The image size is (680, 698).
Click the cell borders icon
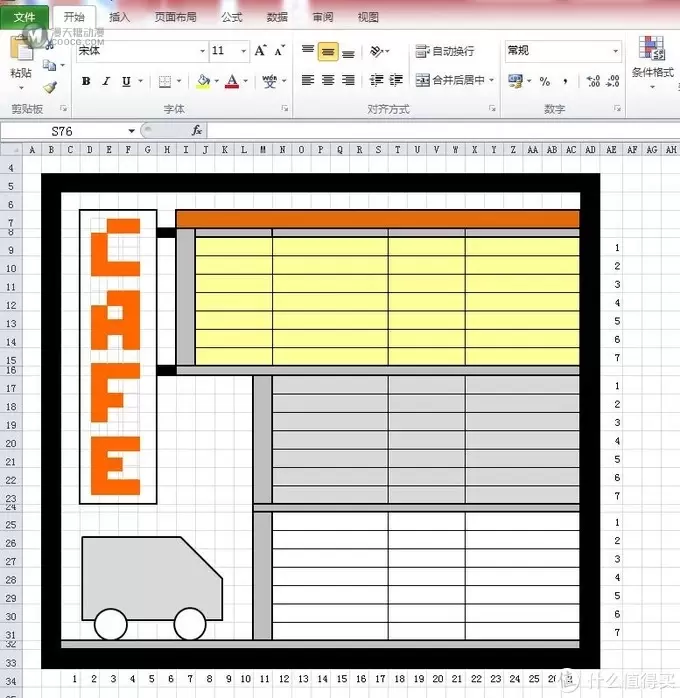click(165, 81)
